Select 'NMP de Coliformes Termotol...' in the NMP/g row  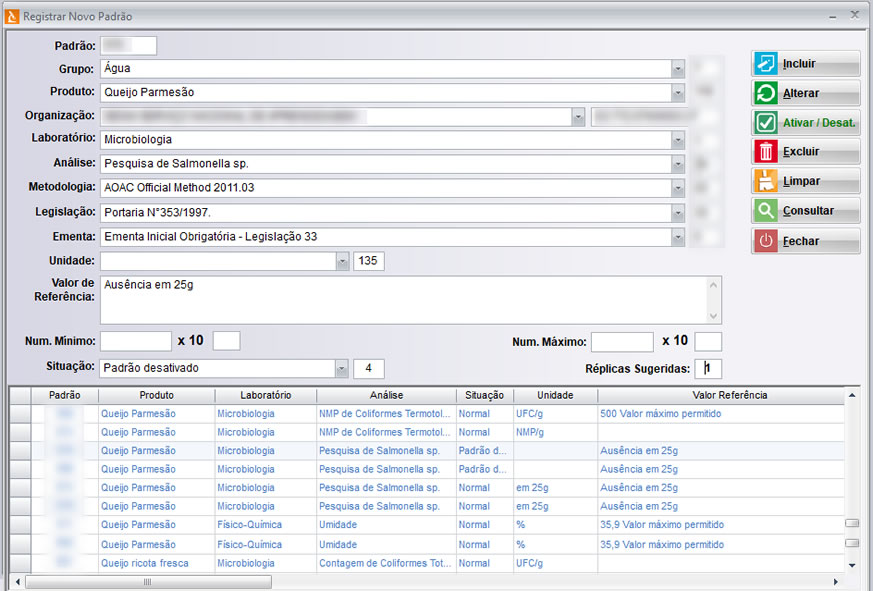click(385, 432)
